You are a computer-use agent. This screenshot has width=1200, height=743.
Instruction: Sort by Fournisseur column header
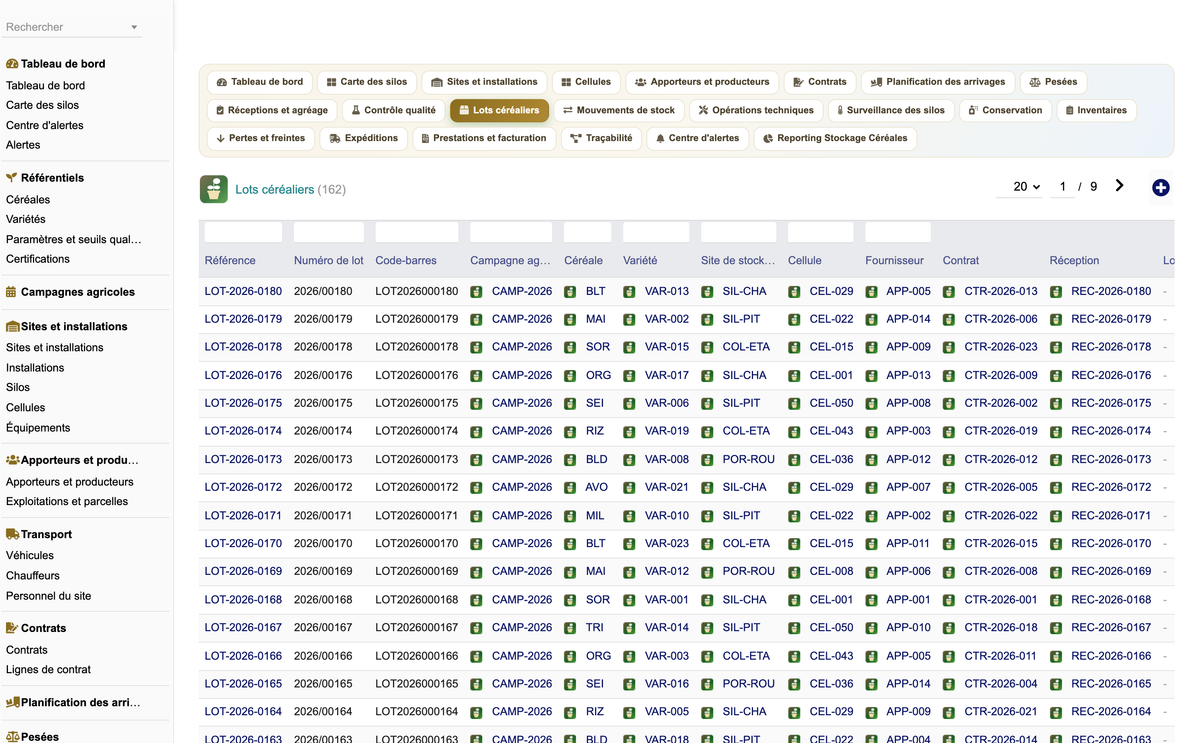tap(894, 261)
